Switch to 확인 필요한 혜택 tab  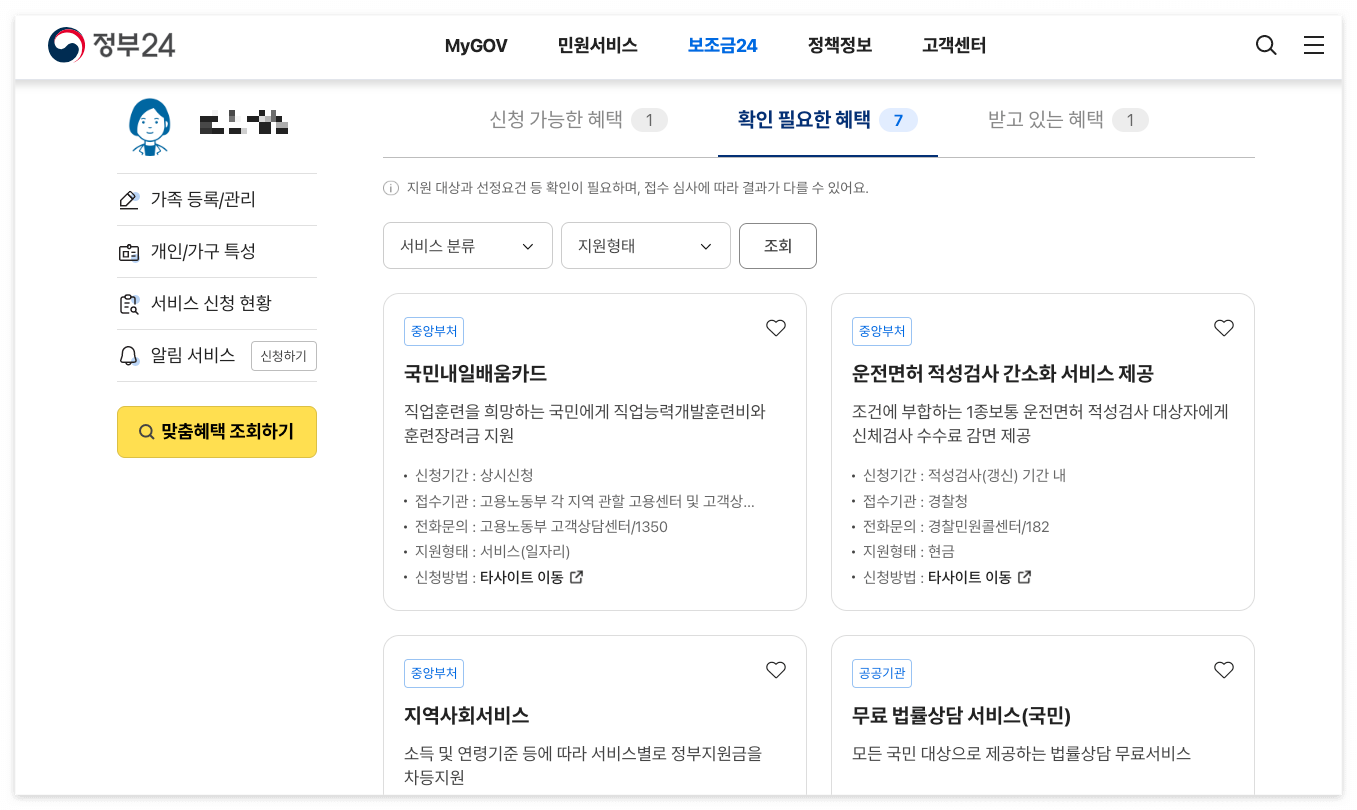(828, 121)
